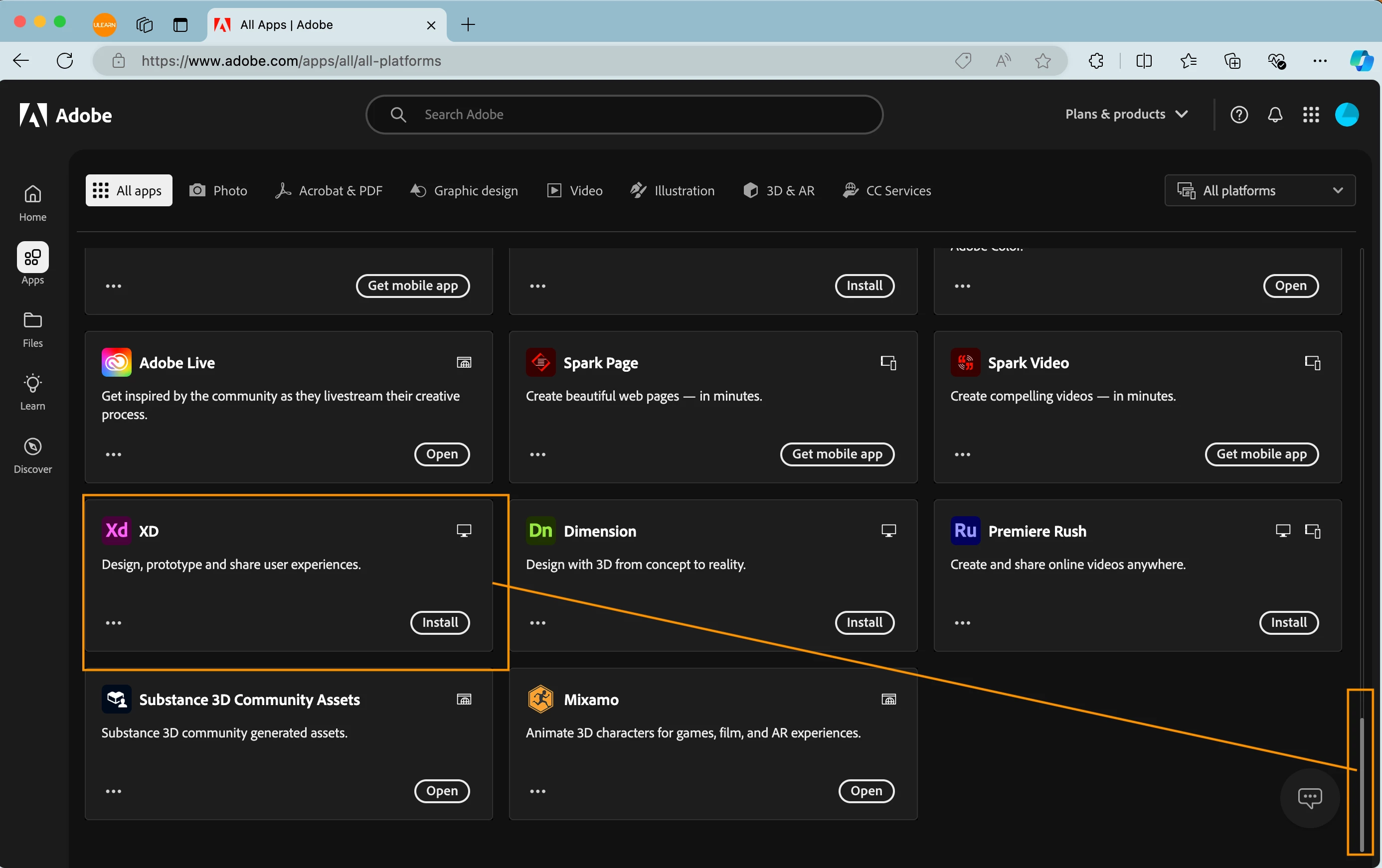Open more options for XD card
Screen dimensions: 1382x868
click(113, 622)
